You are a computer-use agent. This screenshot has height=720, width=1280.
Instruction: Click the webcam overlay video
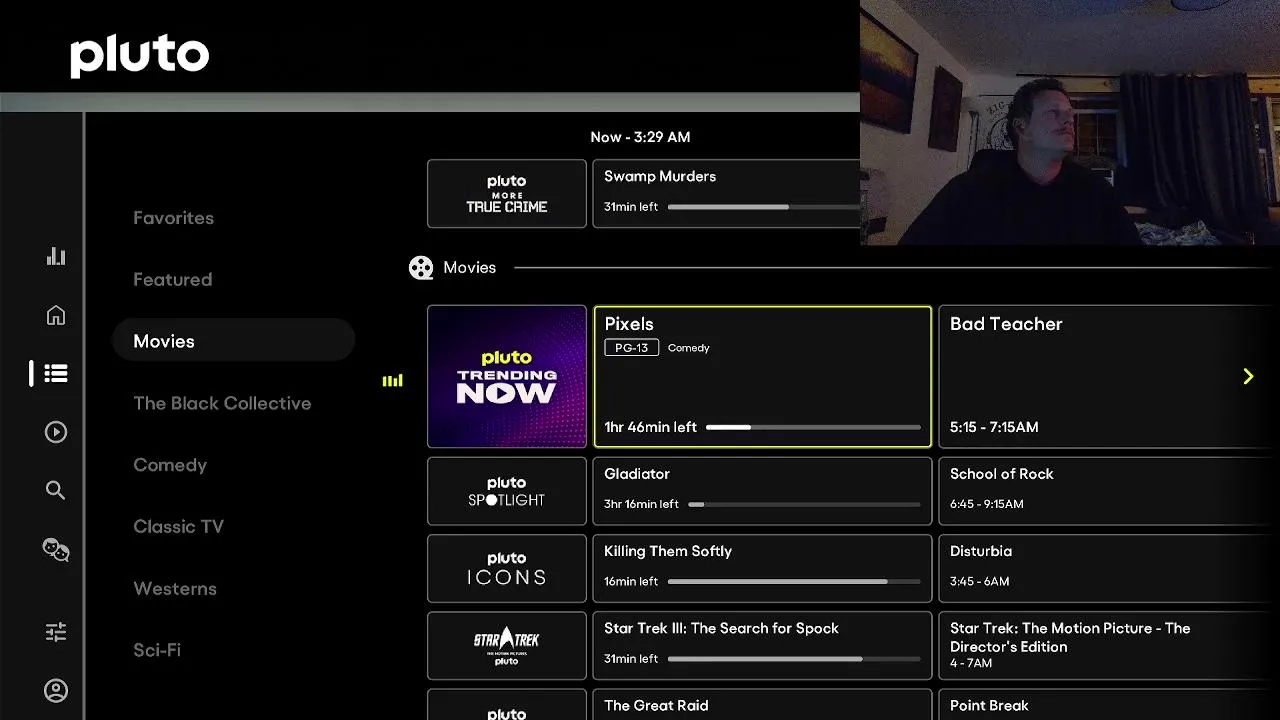click(1070, 122)
